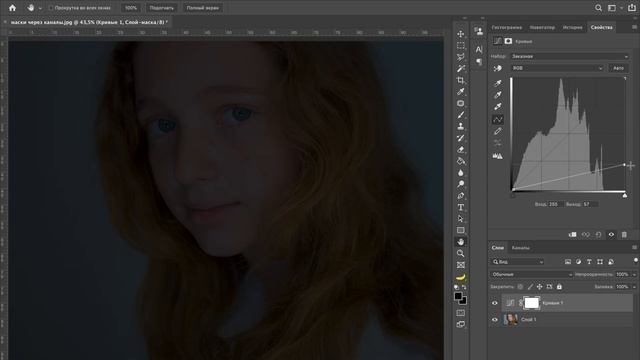
Task: Delete adjustment layer with trash icon
Action: pyautogui.click(x=624, y=235)
